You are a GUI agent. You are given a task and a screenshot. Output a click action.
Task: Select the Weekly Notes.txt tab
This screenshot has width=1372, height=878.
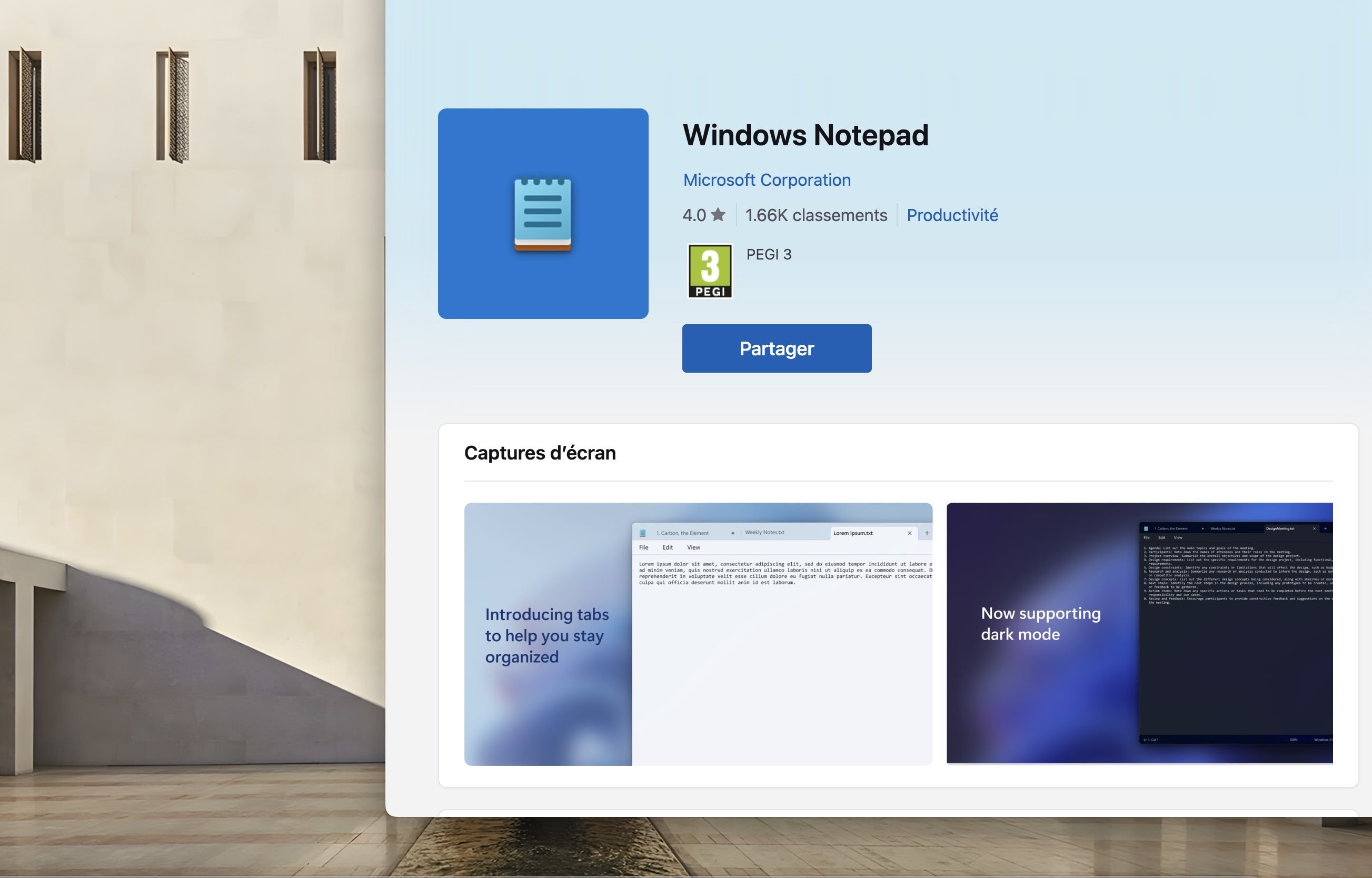pyautogui.click(x=764, y=533)
